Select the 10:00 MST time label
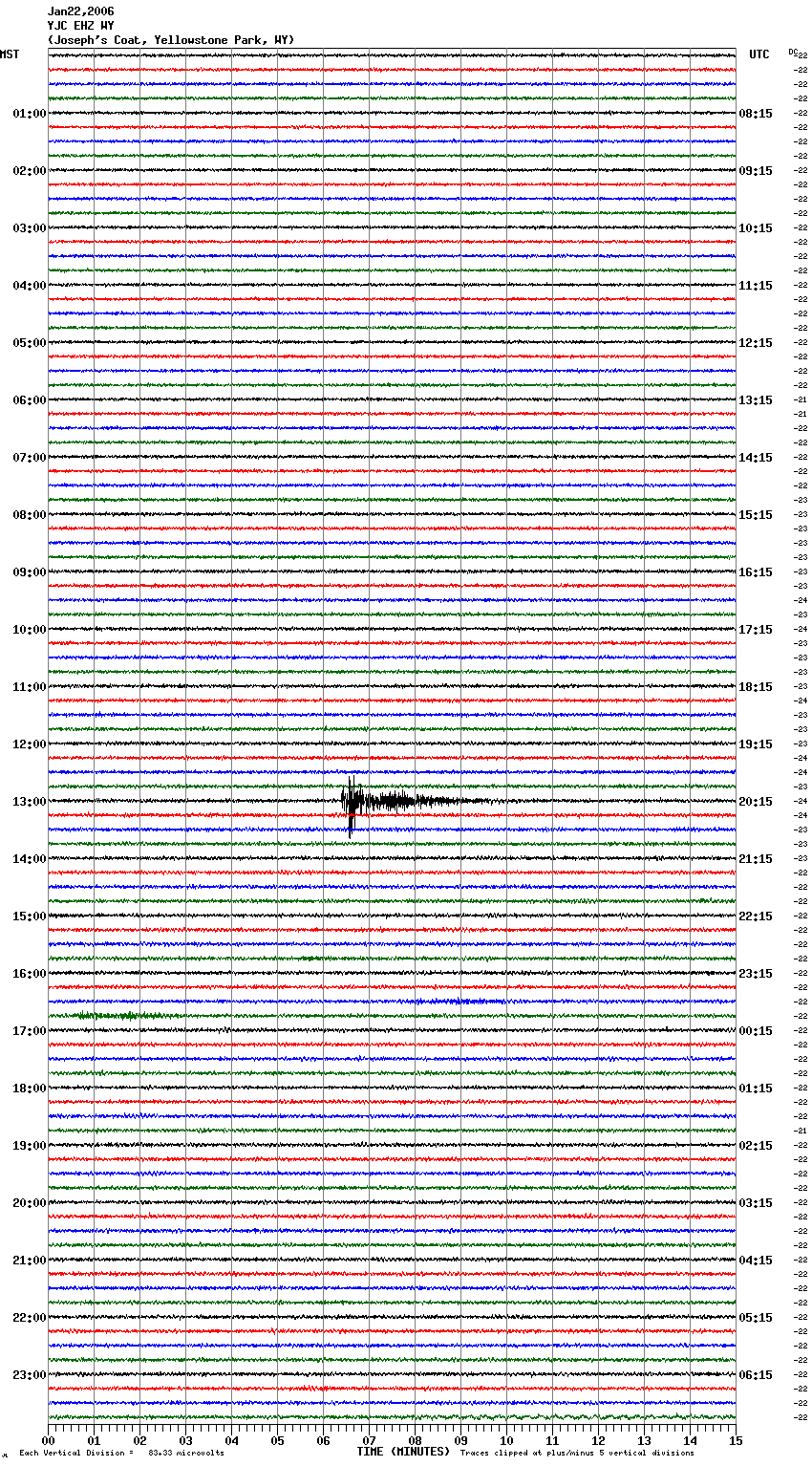Viewport: 812px width, 1466px height. [29, 630]
